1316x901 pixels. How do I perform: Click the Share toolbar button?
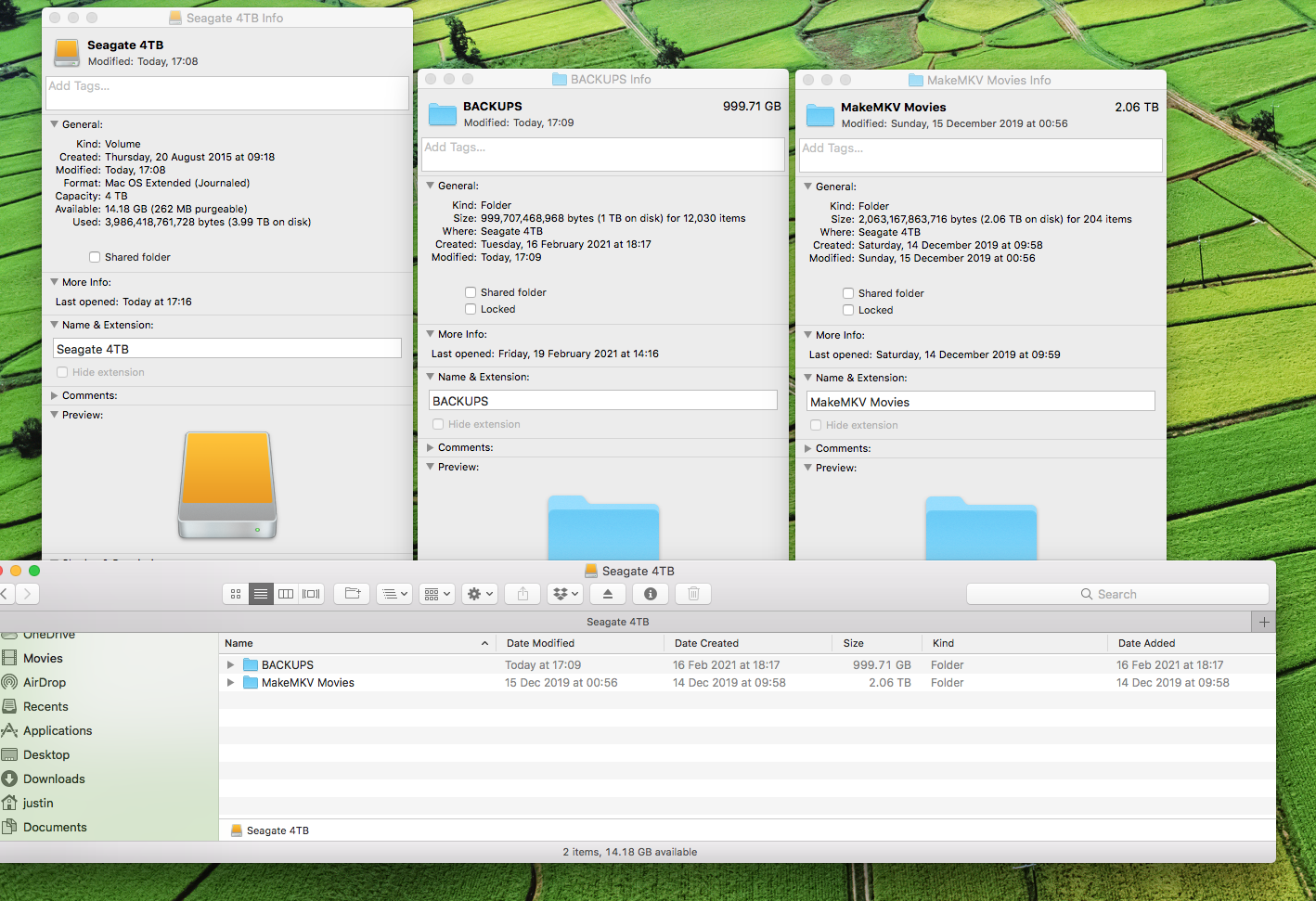pyautogui.click(x=523, y=594)
